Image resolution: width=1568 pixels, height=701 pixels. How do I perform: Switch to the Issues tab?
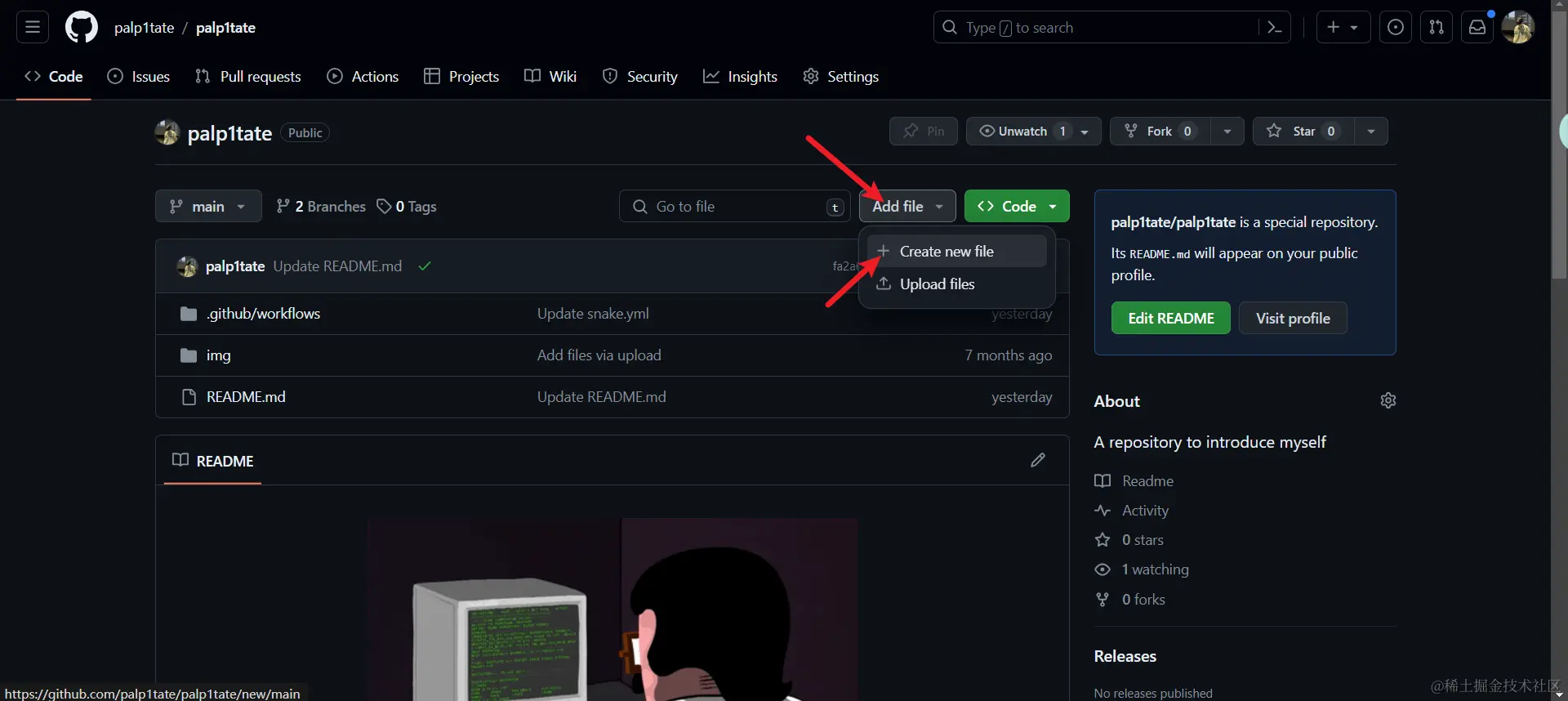point(139,76)
